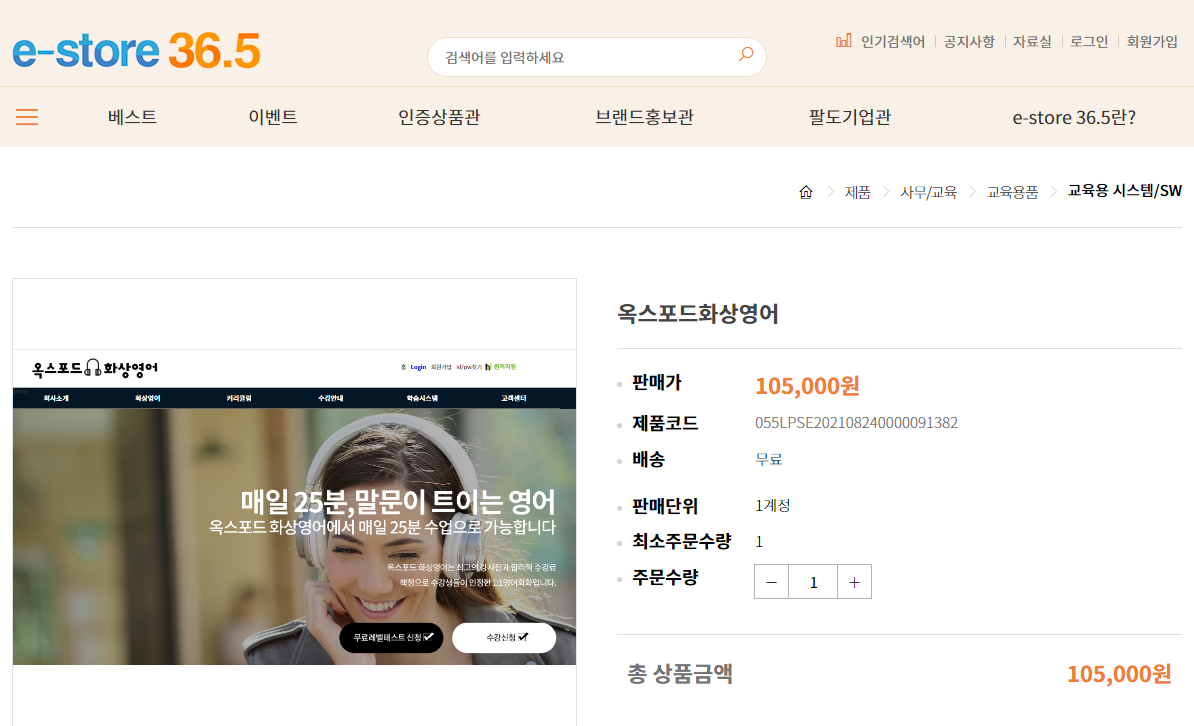Open the 공지사항 link
The image size is (1194, 726).
pyautogui.click(x=969, y=41)
